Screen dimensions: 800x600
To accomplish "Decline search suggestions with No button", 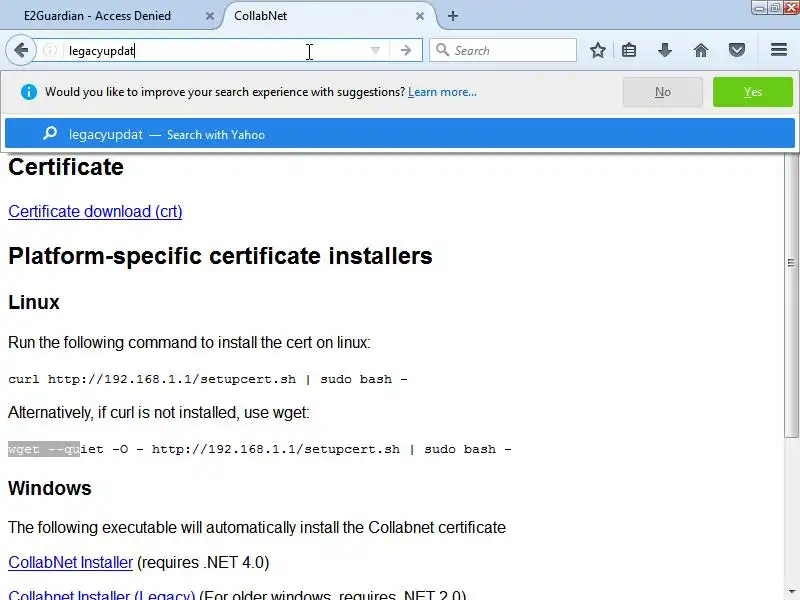I will coord(662,92).
